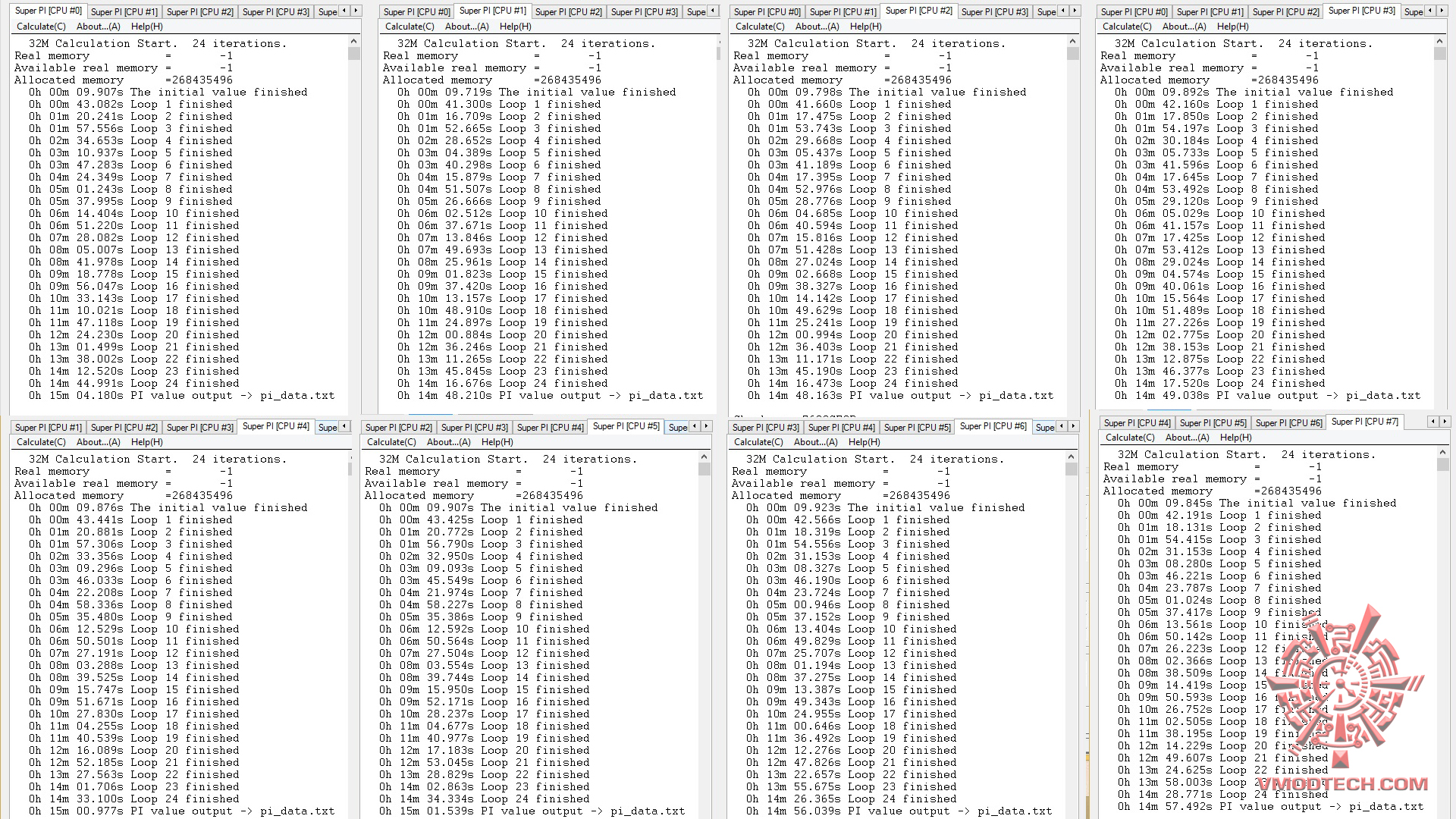Open Calculate(C) menu in active CPU #5 window

click(391, 442)
